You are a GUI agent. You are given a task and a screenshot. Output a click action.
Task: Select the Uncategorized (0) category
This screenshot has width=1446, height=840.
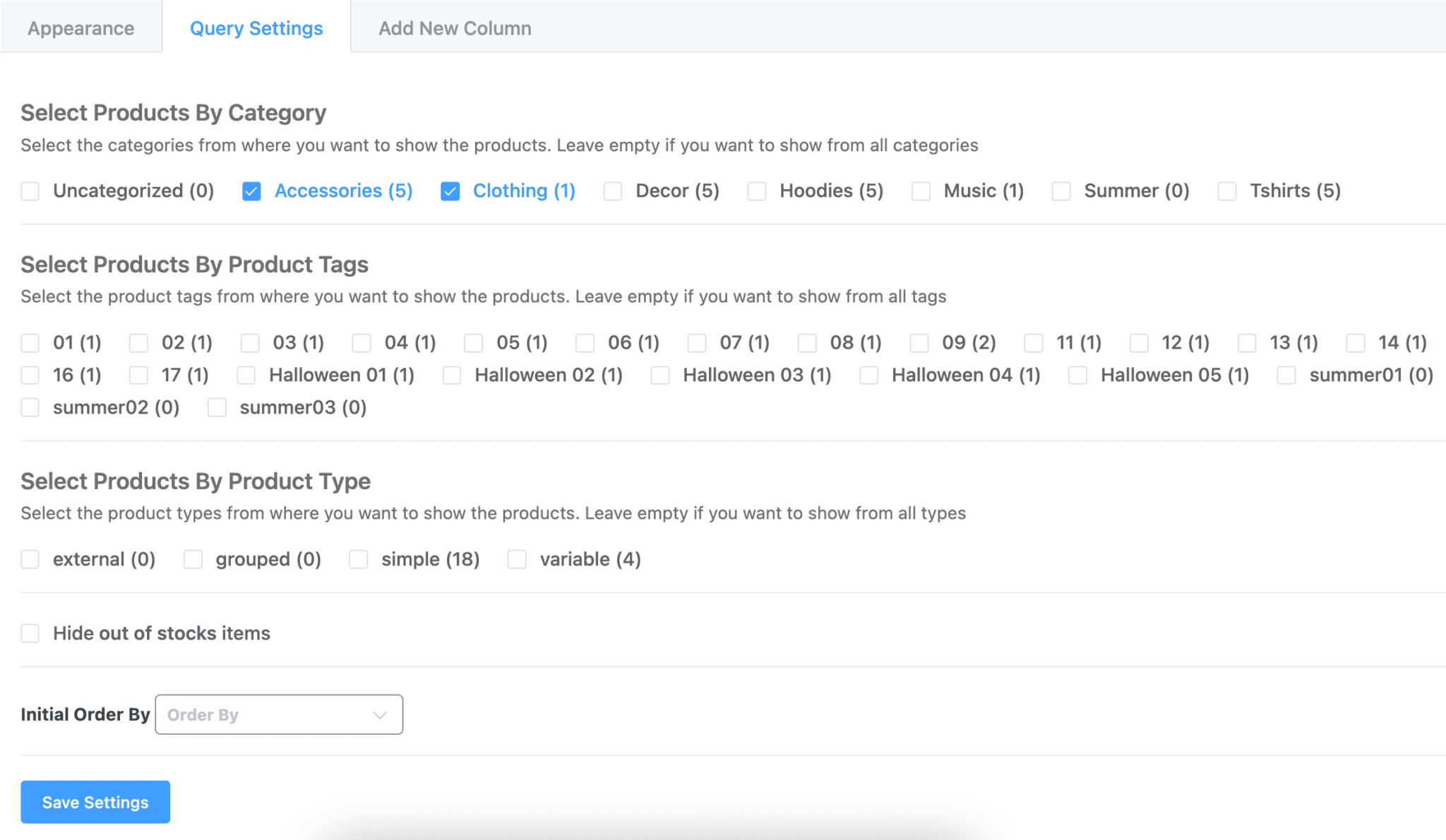(x=30, y=191)
